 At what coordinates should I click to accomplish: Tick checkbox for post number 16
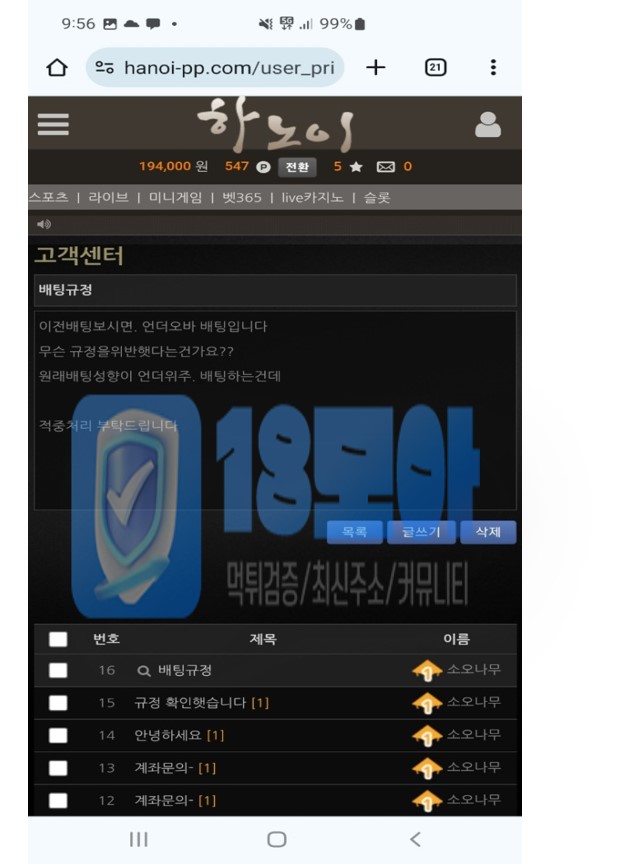[58, 670]
